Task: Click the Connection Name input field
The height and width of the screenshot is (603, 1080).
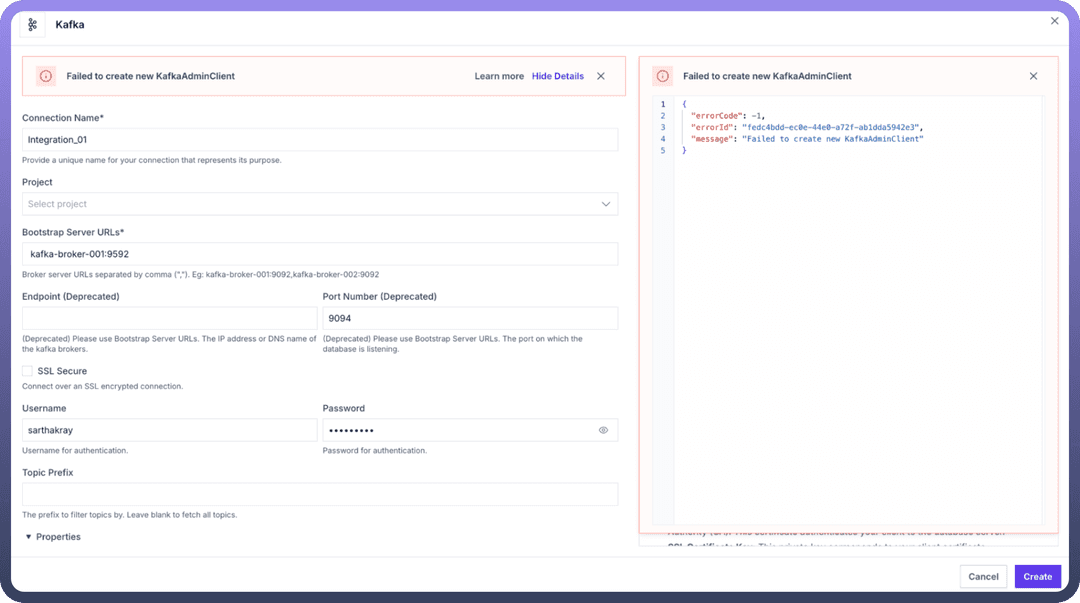Action: [x=320, y=140]
